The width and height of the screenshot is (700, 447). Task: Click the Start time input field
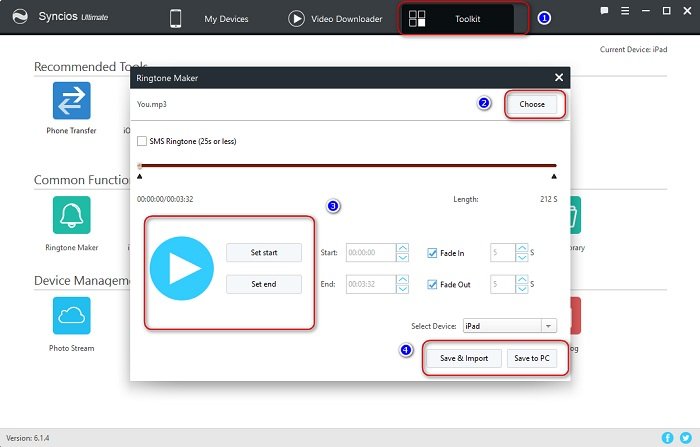[371, 253]
